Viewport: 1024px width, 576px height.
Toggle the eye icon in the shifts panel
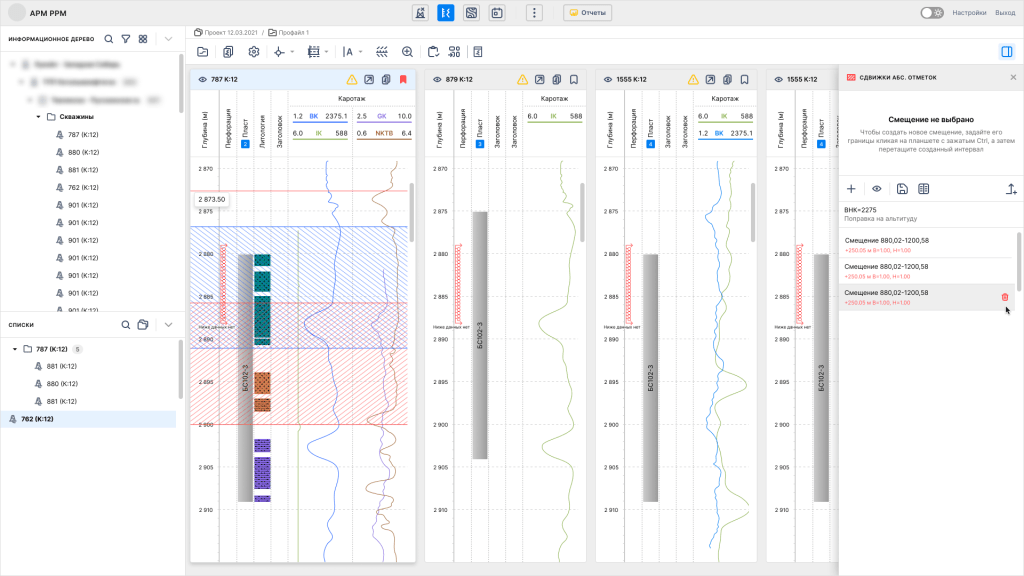[877, 189]
